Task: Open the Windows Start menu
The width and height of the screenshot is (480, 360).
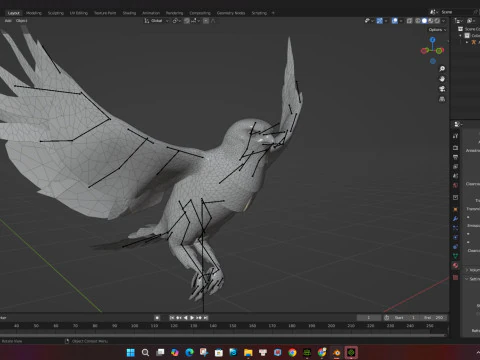Action: pos(131,352)
